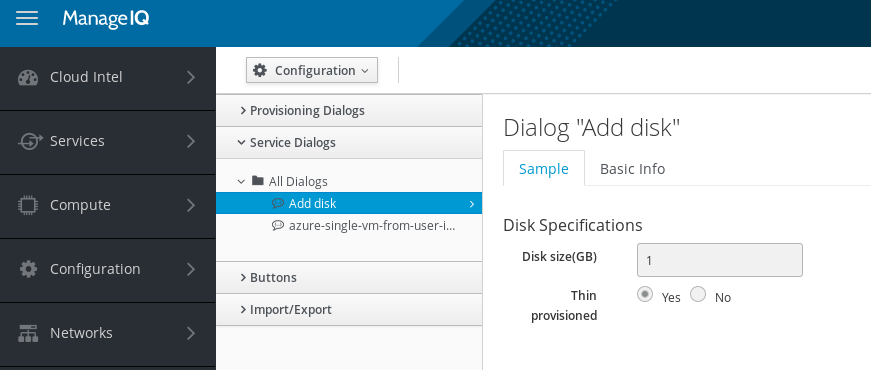Click the Services cycle icon
871x370 pixels.
[x=29, y=141]
